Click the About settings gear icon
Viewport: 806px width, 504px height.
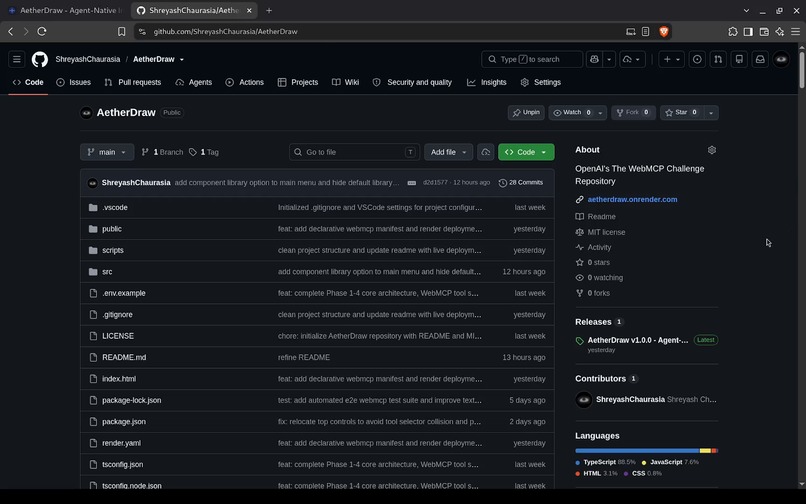(x=712, y=150)
